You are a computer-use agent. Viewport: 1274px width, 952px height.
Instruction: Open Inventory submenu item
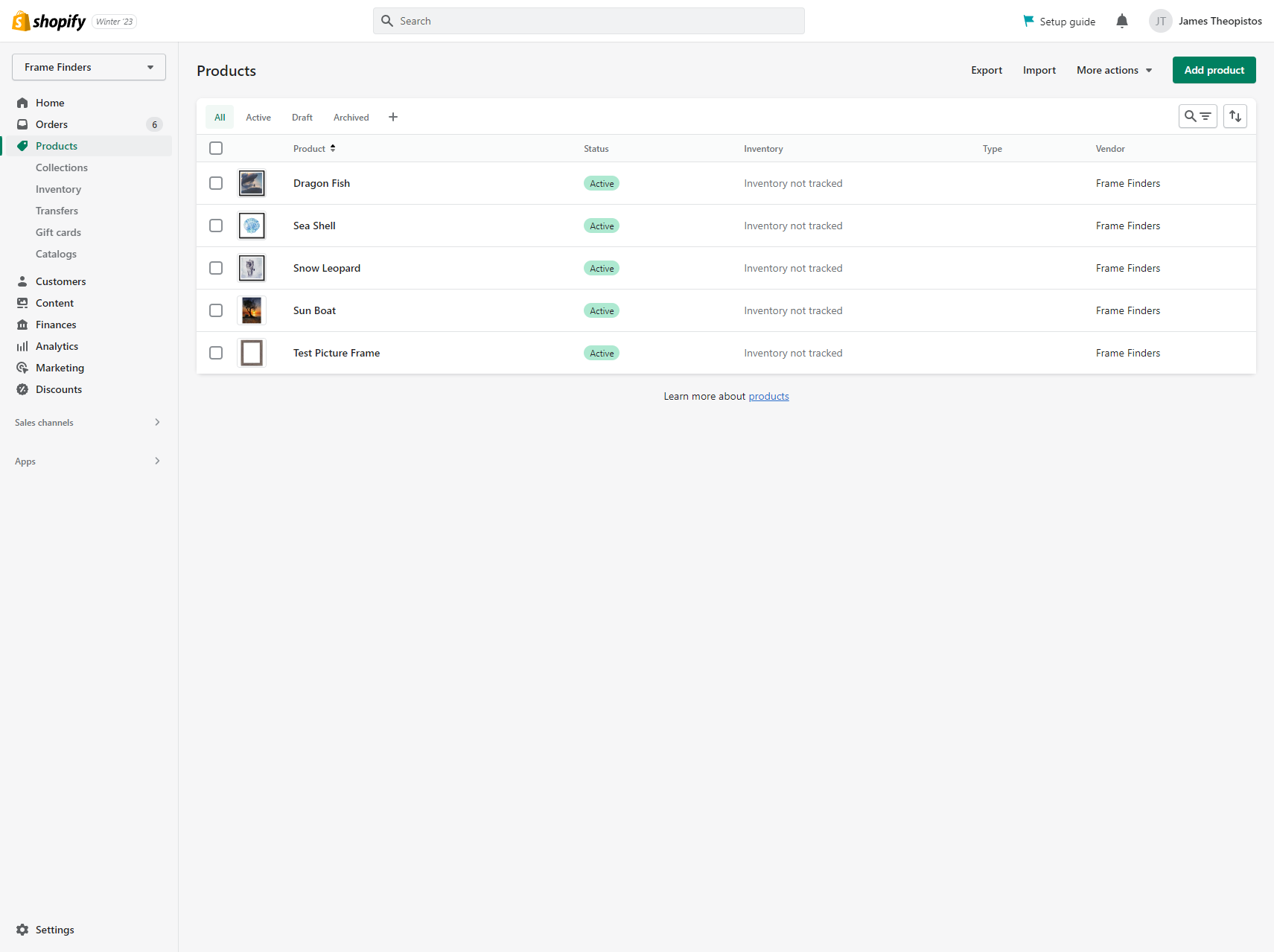pos(58,189)
